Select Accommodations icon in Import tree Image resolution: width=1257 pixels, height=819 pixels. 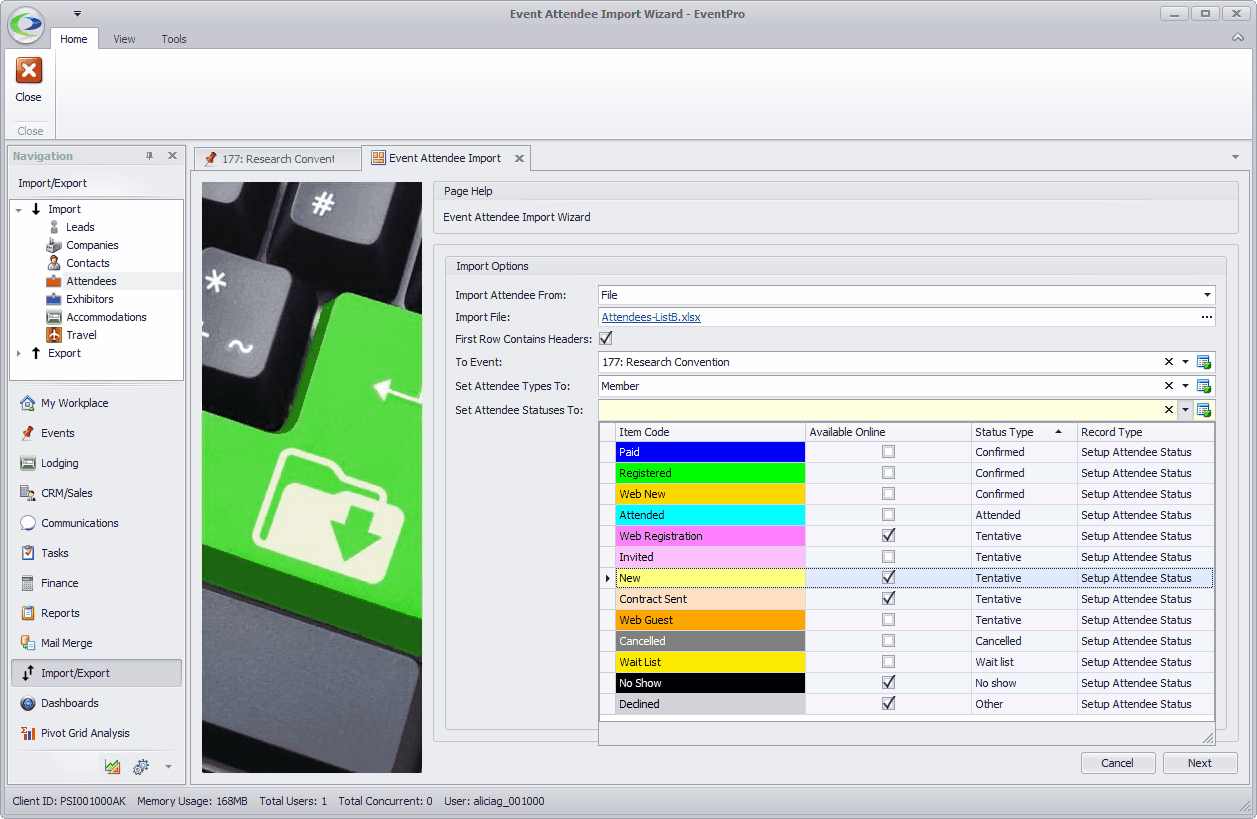click(54, 317)
